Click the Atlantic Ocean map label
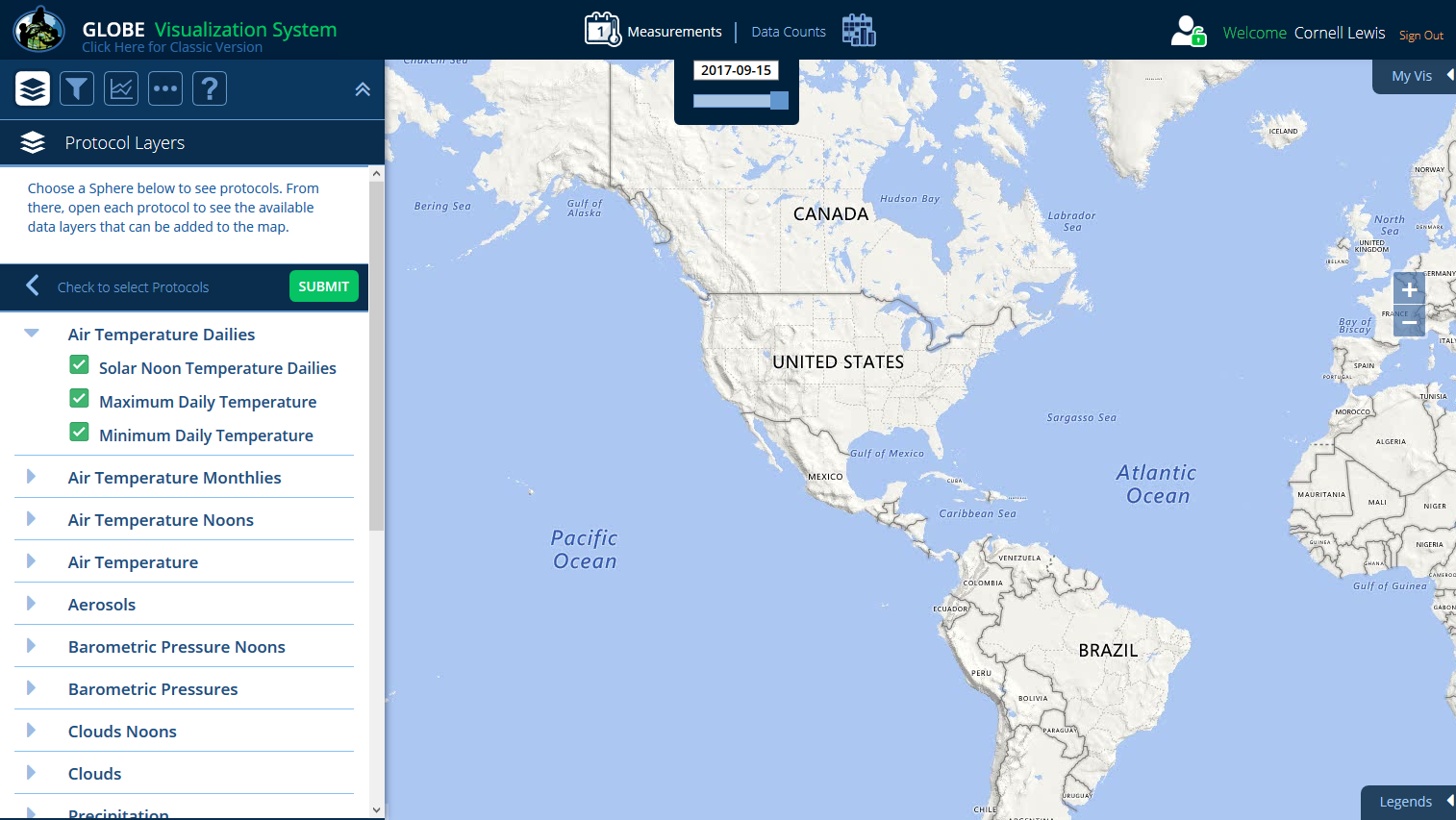 click(1157, 485)
